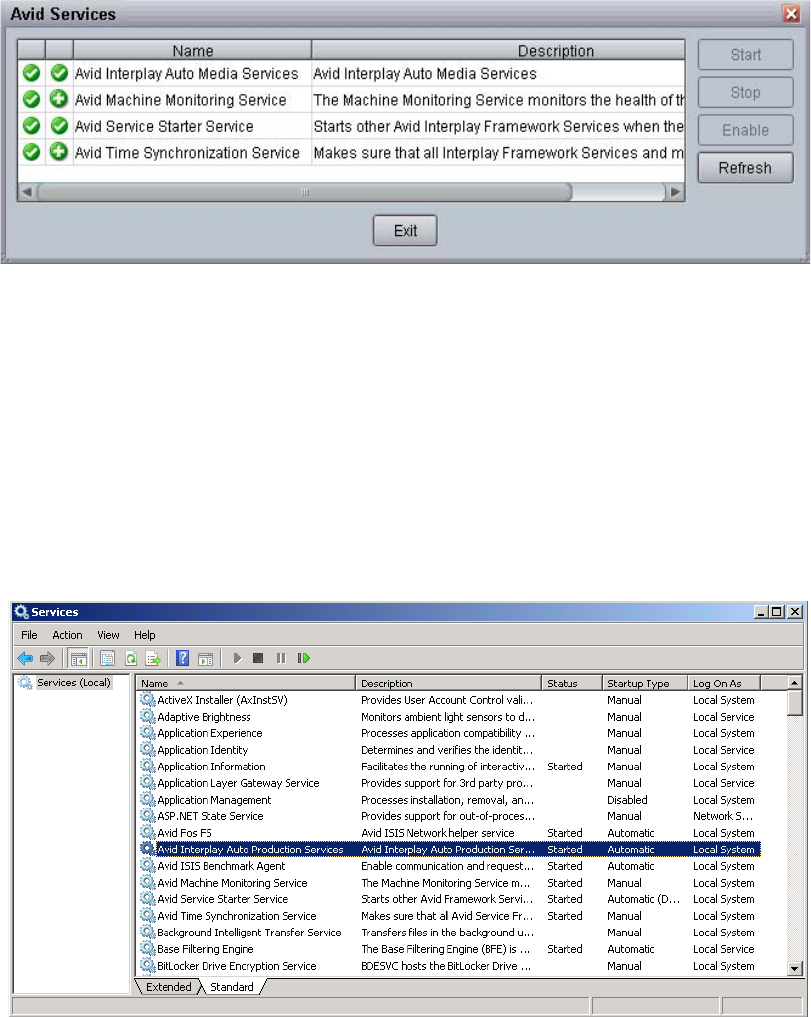This screenshot has width=811, height=1017.
Task: Close the Avid Services dialog
Action: pyautogui.click(x=791, y=14)
